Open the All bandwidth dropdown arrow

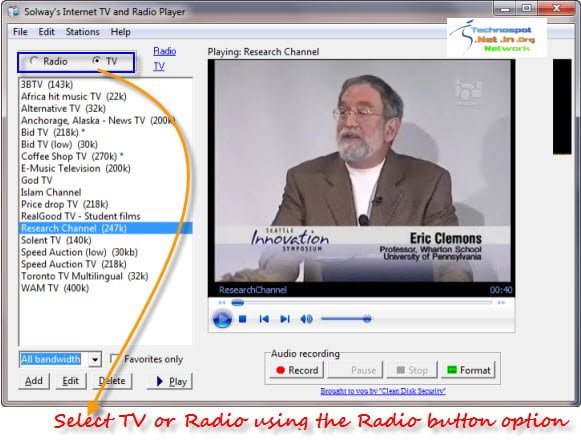tap(95, 359)
